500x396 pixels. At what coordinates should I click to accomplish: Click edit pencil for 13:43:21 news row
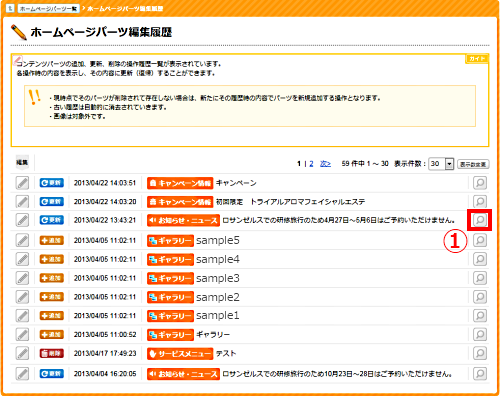(22, 220)
